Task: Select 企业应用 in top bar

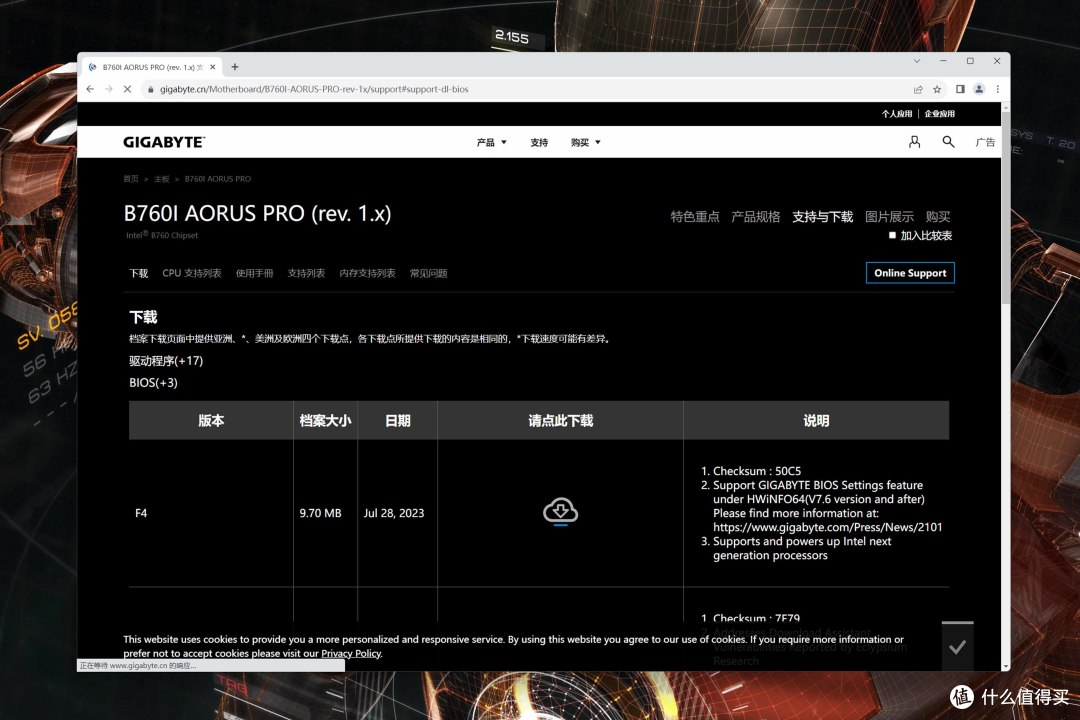Action: tap(939, 114)
